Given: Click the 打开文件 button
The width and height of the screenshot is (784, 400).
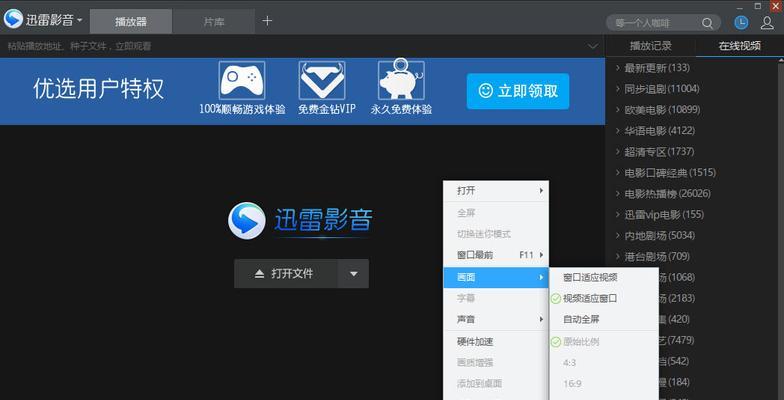Looking at the screenshot, I should (286, 274).
